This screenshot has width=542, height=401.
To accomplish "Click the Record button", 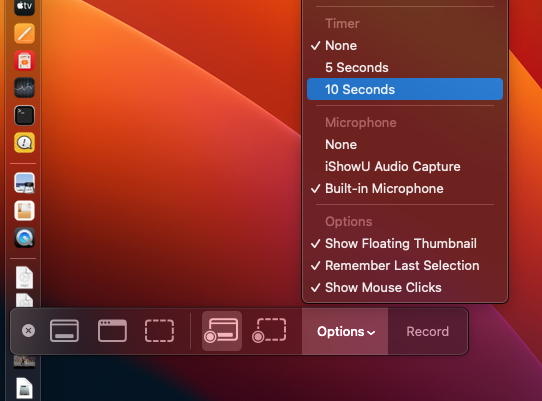I will (428, 332).
